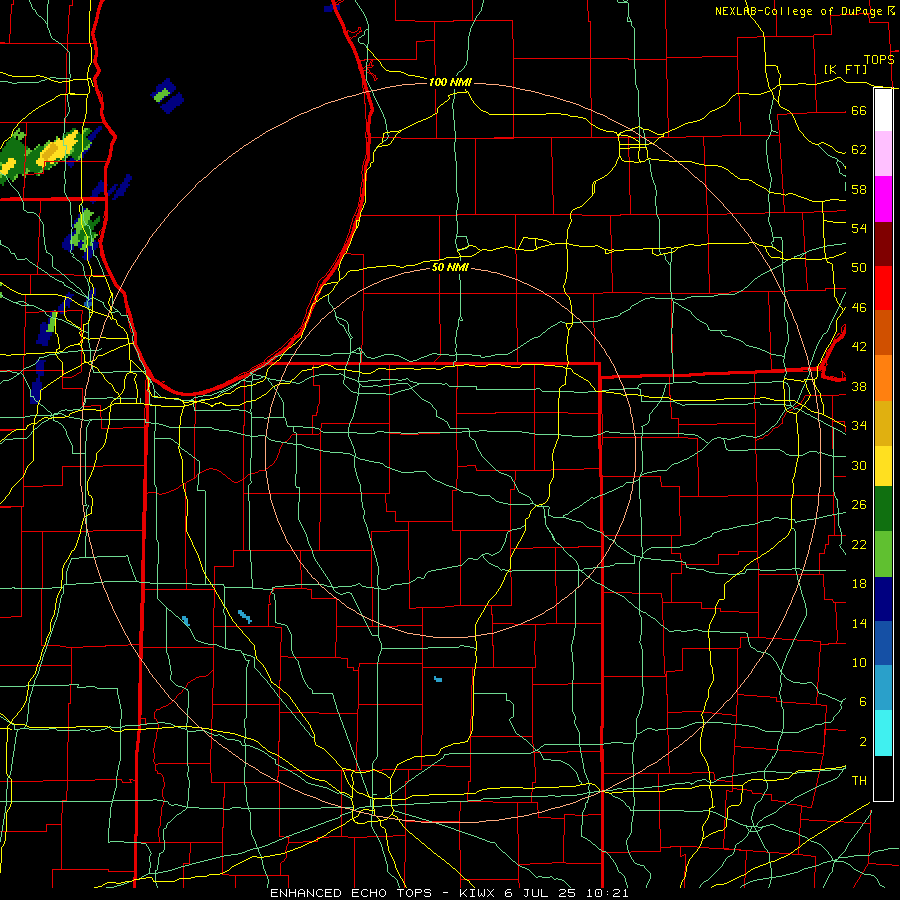Screen dimensions: 900x900
Task: Click the legend value "26"
Action: pyautogui.click(x=859, y=505)
